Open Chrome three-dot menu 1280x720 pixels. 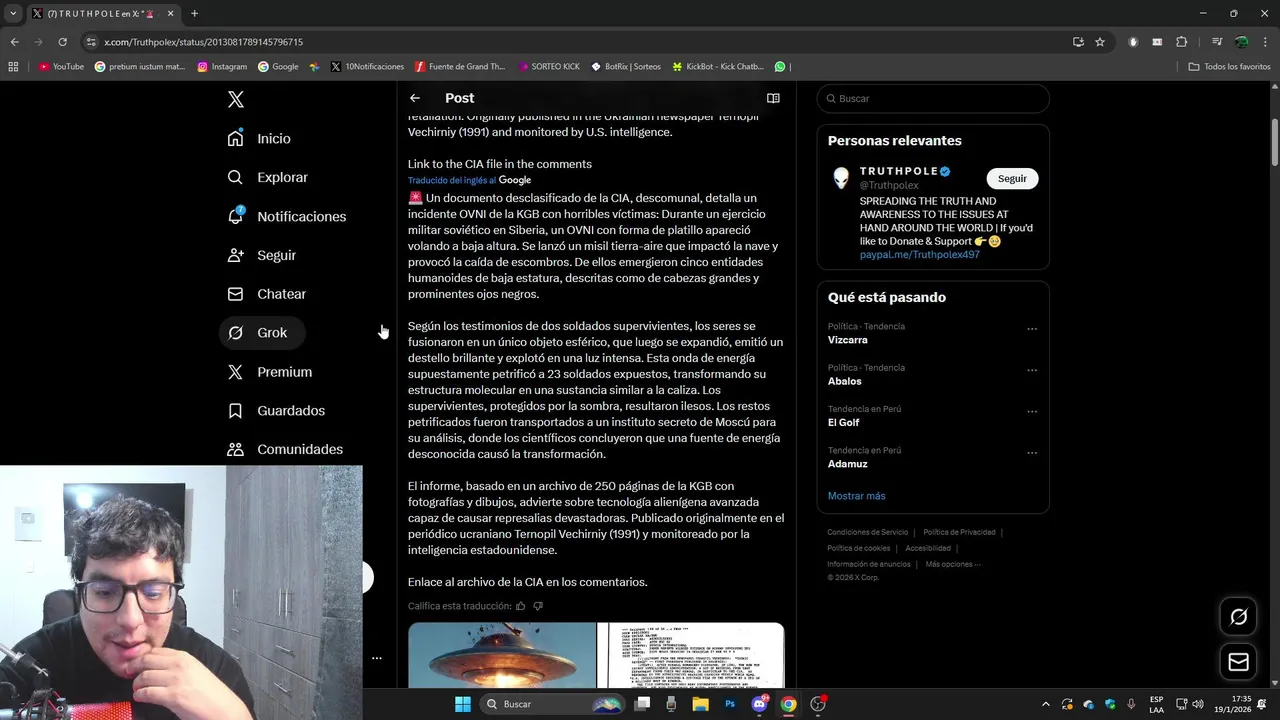pos(1266,42)
